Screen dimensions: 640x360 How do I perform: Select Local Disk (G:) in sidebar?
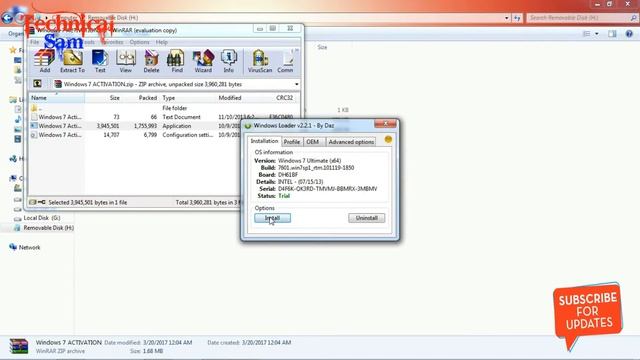click(x=37, y=218)
